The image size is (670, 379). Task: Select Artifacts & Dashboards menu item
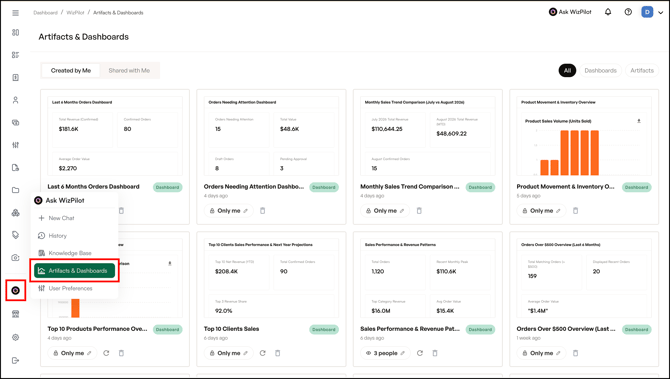click(74, 270)
